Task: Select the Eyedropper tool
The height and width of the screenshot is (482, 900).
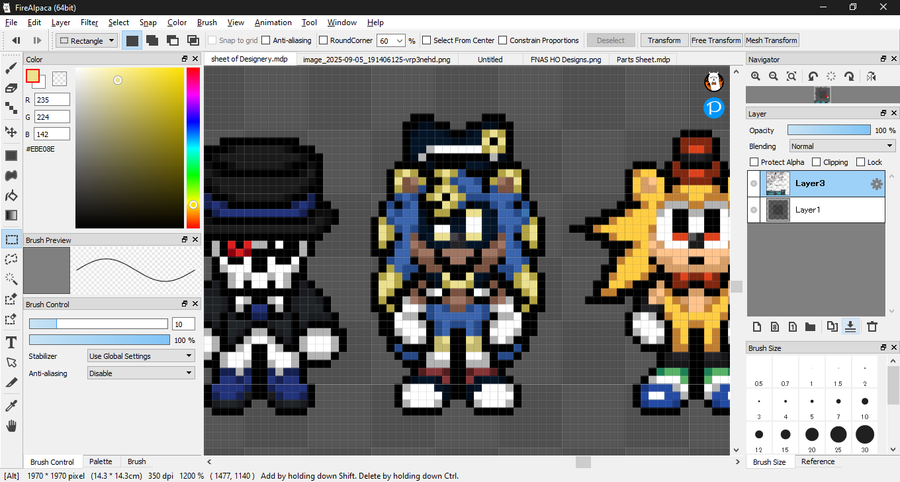Action: click(11, 406)
